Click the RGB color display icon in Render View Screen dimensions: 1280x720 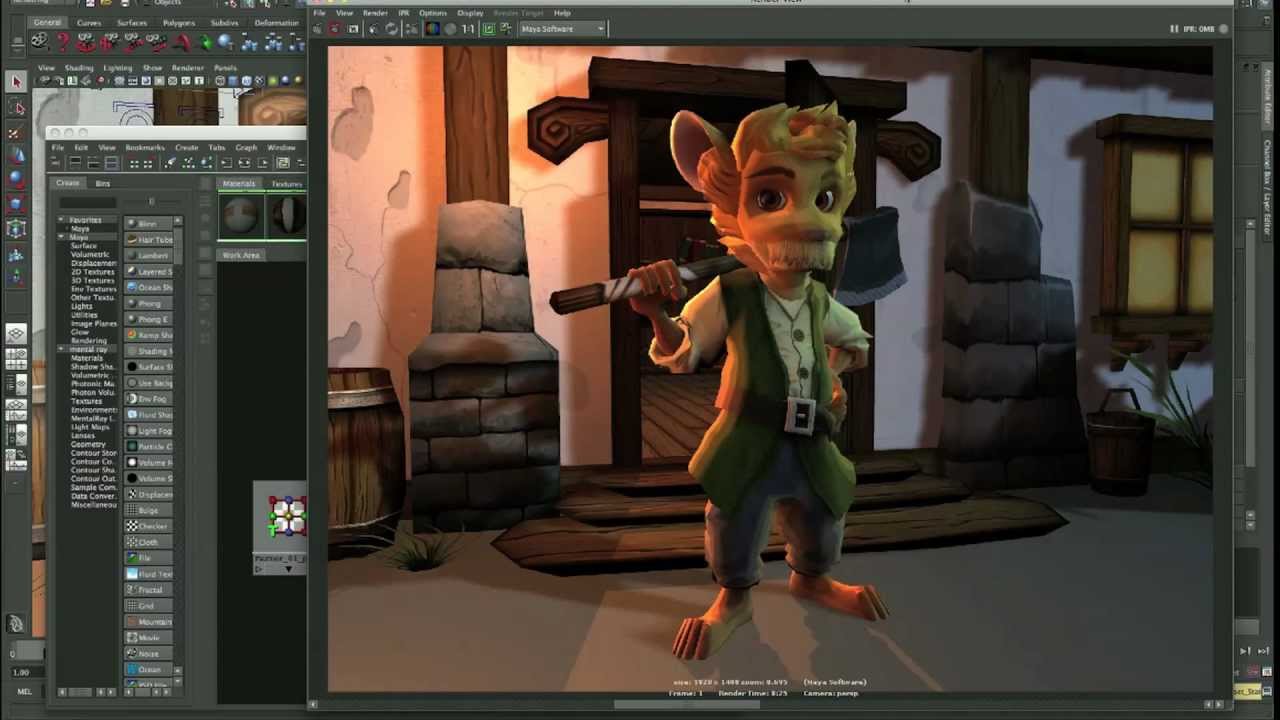432,28
